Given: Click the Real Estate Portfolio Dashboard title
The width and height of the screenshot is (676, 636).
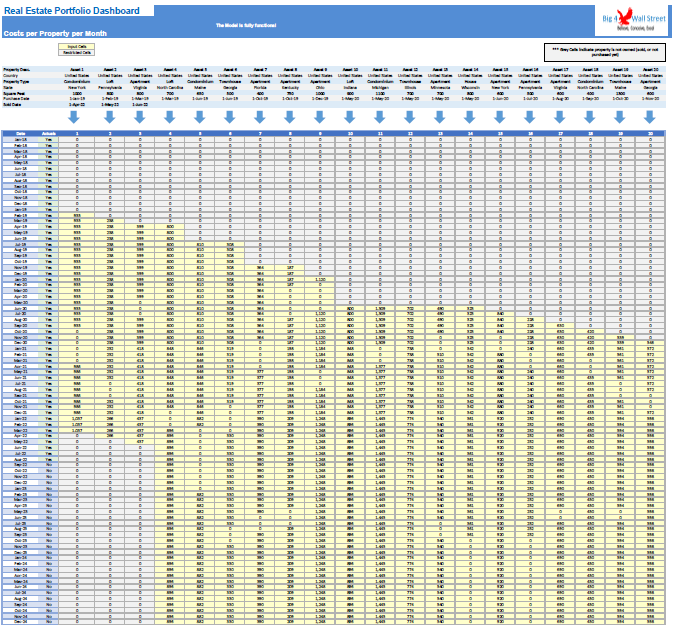Looking at the screenshot, I should (x=72, y=11).
